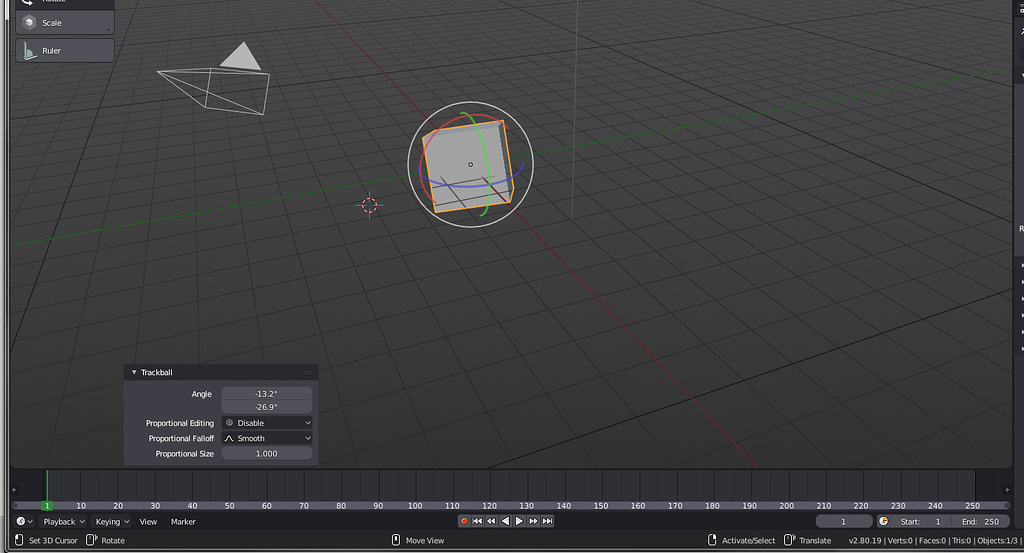Image resolution: width=1024 pixels, height=553 pixels.
Task: Click the Set 3D Cursor mouse icon
Action: click(x=19, y=540)
